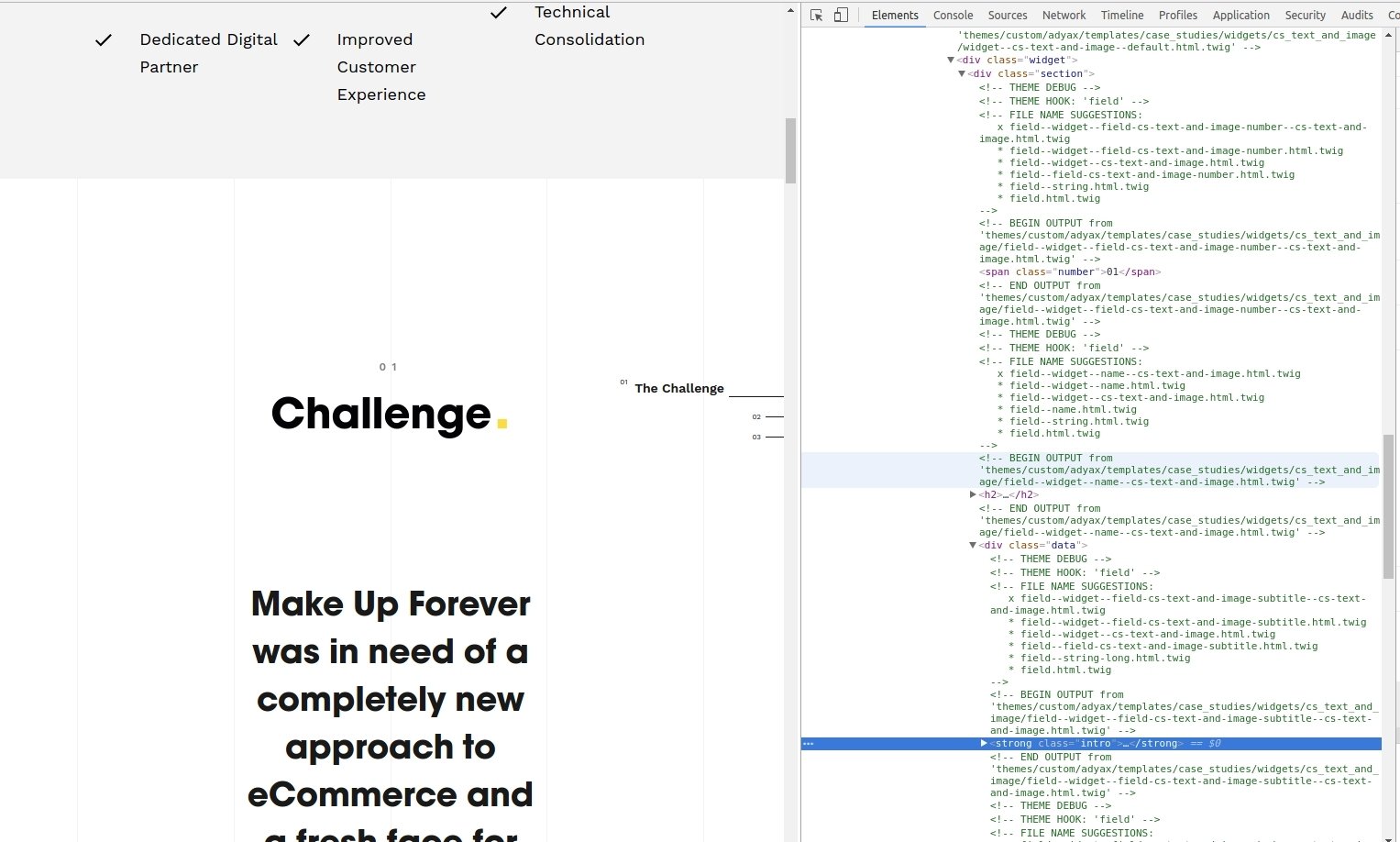
Task: Click the ellipsis beside selected strong row
Action: [808, 744]
